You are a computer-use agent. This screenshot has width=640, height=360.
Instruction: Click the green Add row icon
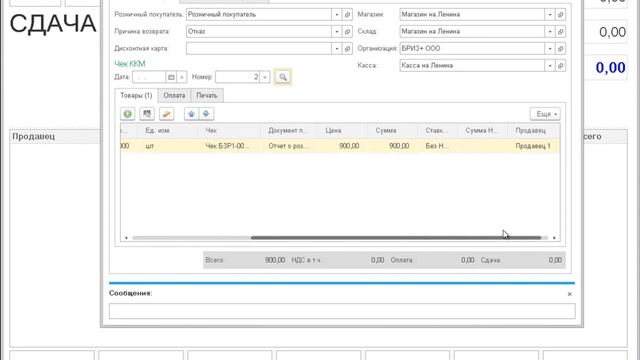pyautogui.click(x=128, y=114)
